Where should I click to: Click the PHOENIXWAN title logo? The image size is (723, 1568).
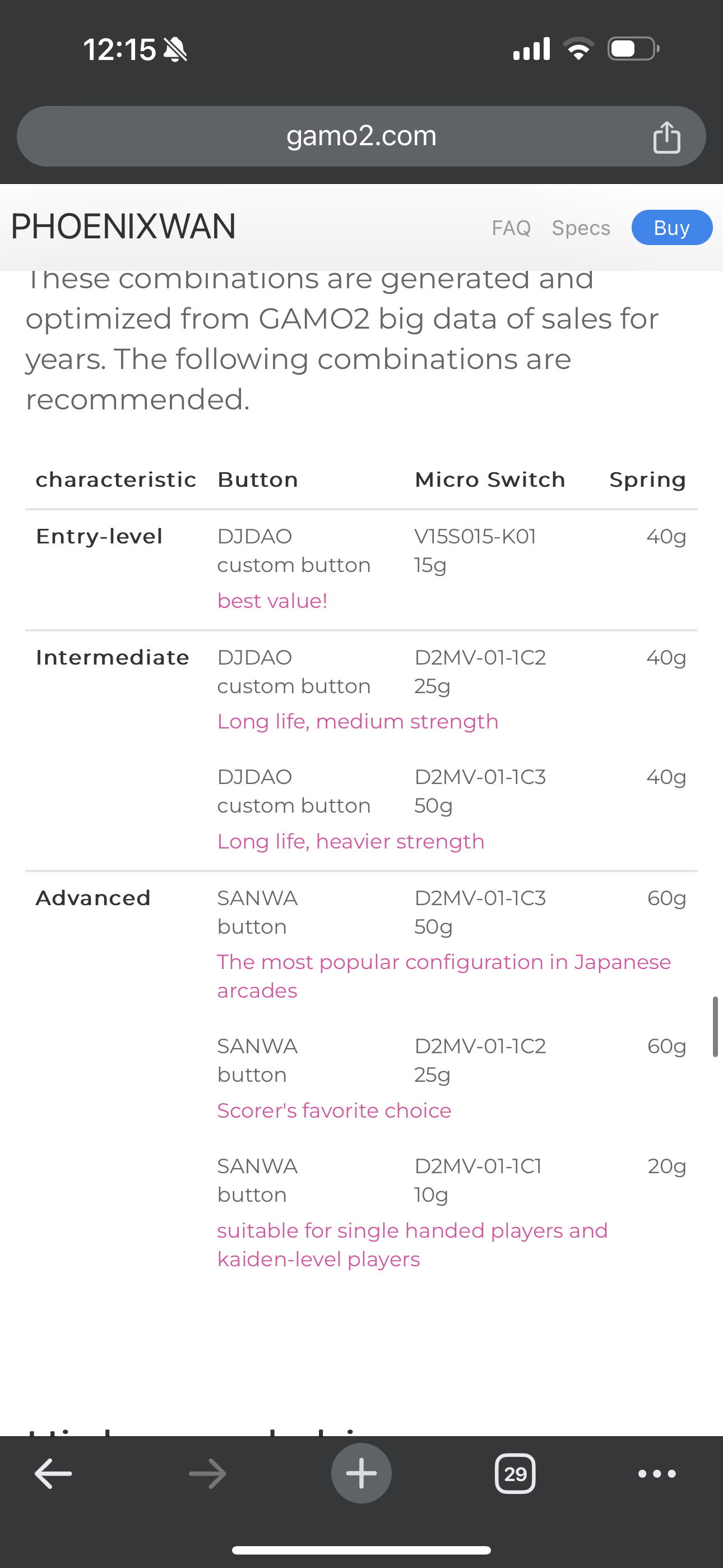click(123, 227)
